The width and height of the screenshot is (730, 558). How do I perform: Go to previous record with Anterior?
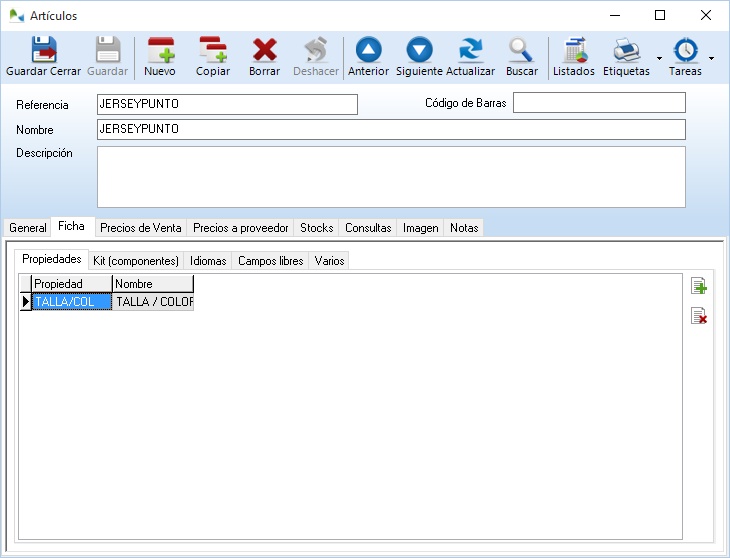coord(368,51)
